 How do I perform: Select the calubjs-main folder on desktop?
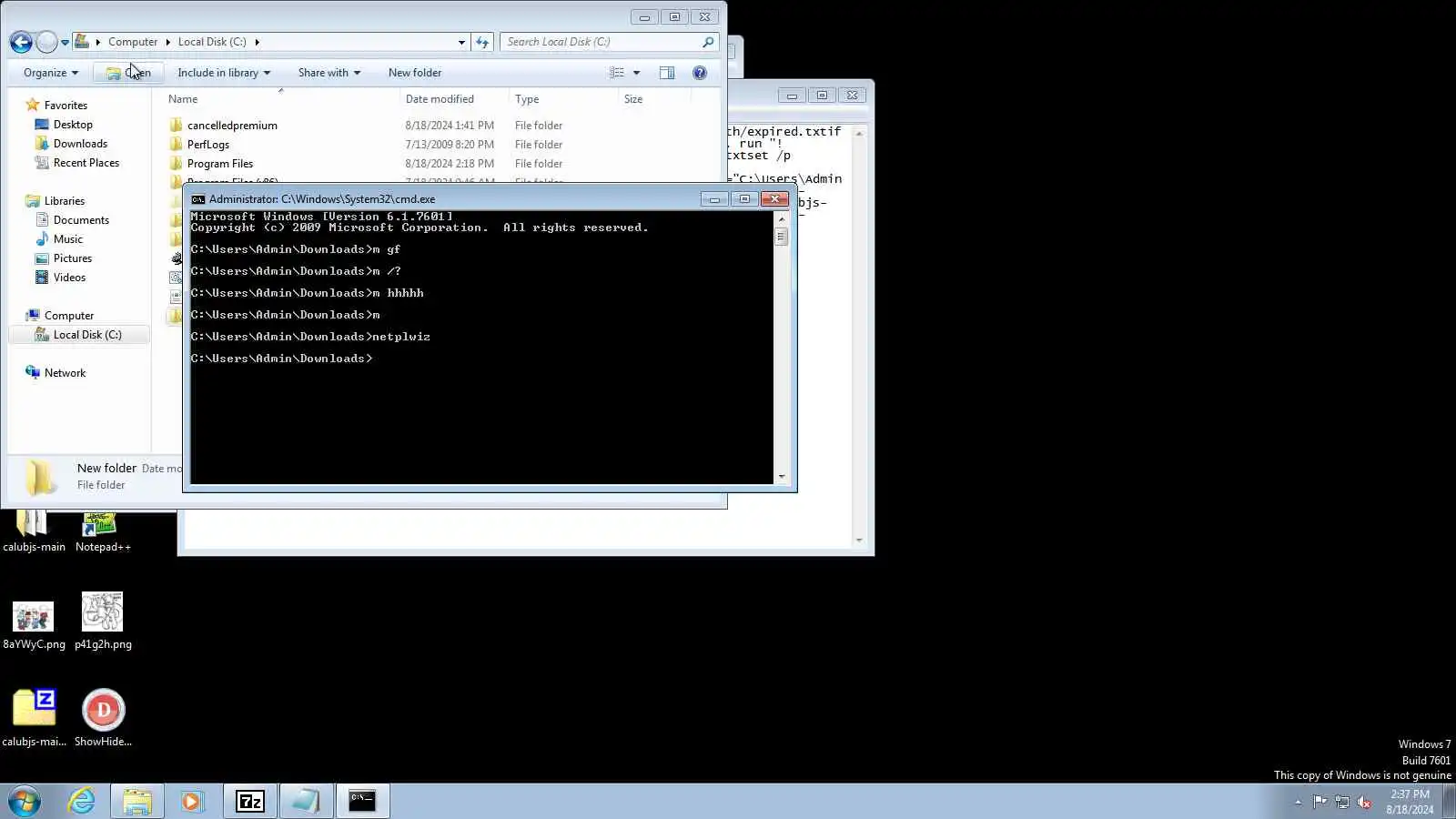tap(34, 531)
